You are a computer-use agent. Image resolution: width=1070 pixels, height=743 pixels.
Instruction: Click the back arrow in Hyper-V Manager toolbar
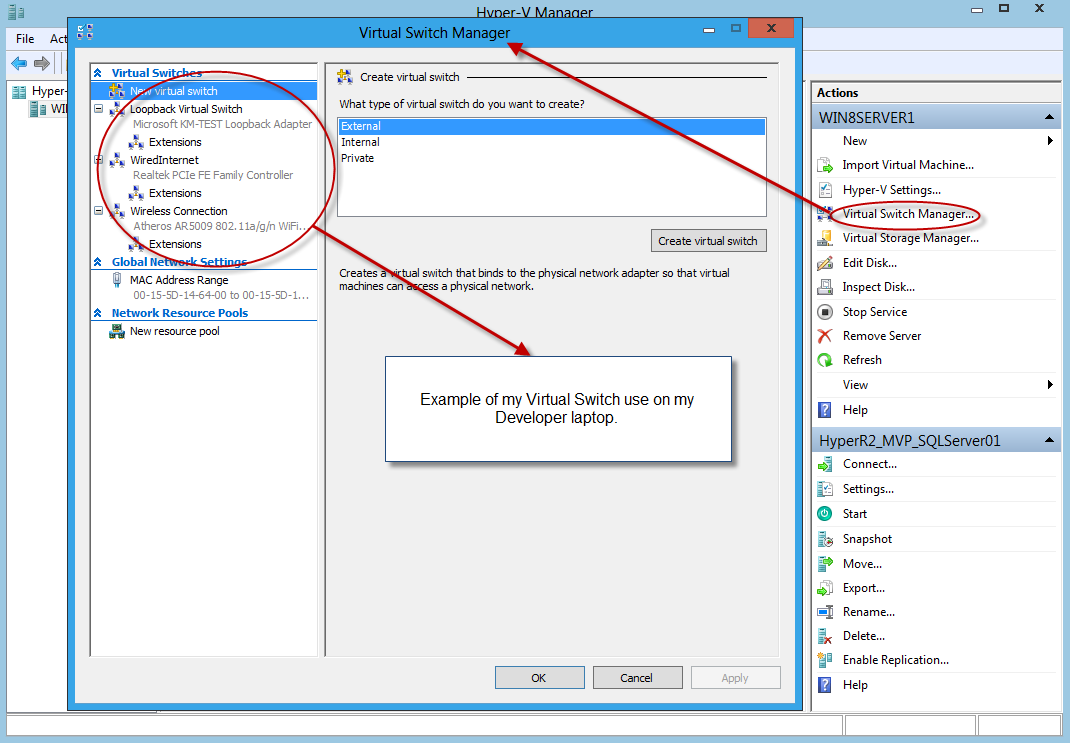coord(19,63)
